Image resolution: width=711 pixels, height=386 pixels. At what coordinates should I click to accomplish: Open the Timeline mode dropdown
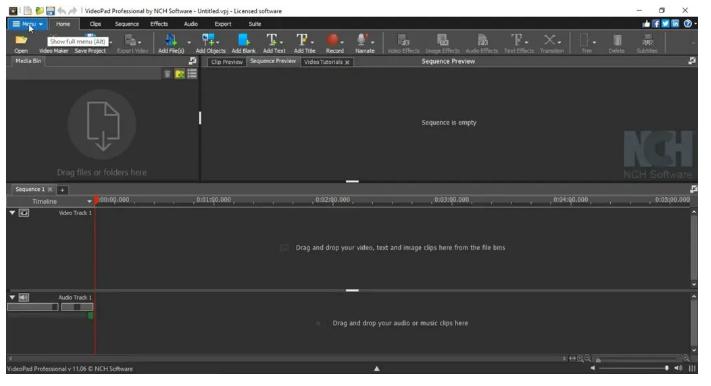click(89, 201)
